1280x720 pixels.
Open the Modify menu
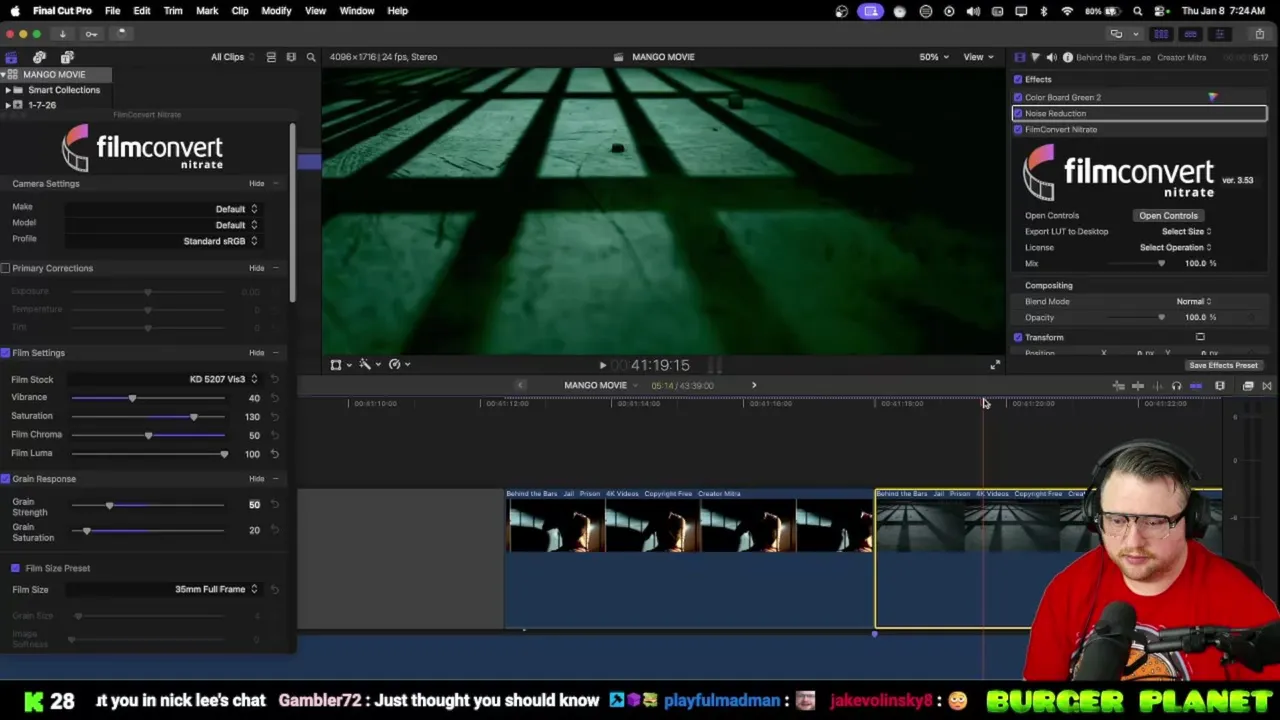[276, 11]
